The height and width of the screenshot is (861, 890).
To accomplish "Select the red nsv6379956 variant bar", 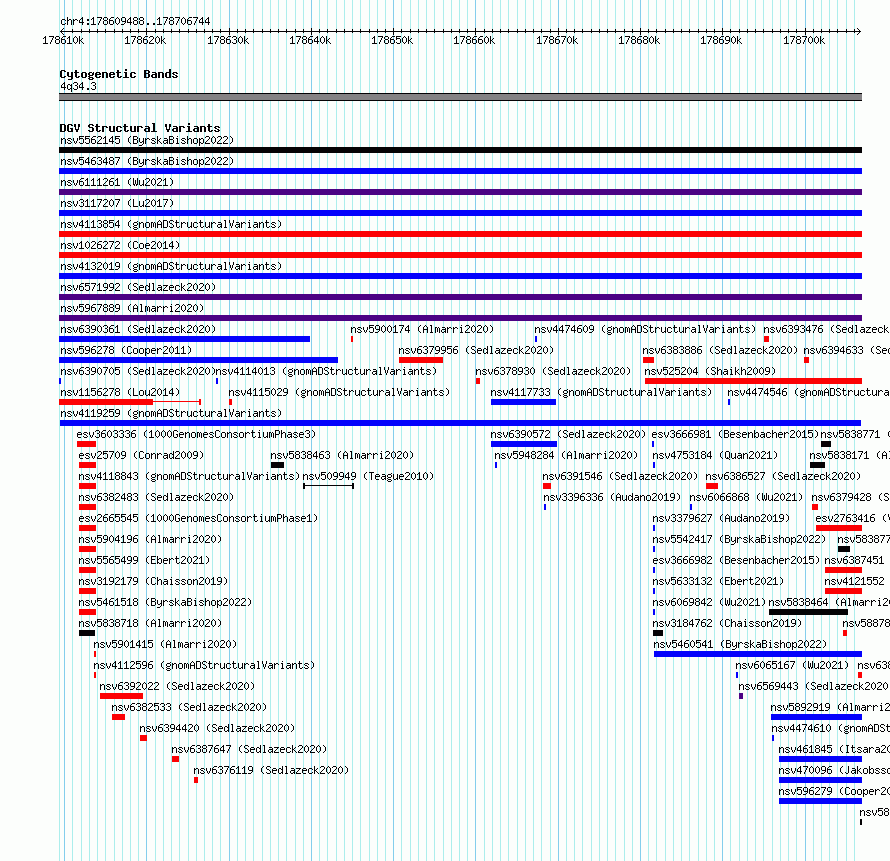I will click(421, 360).
